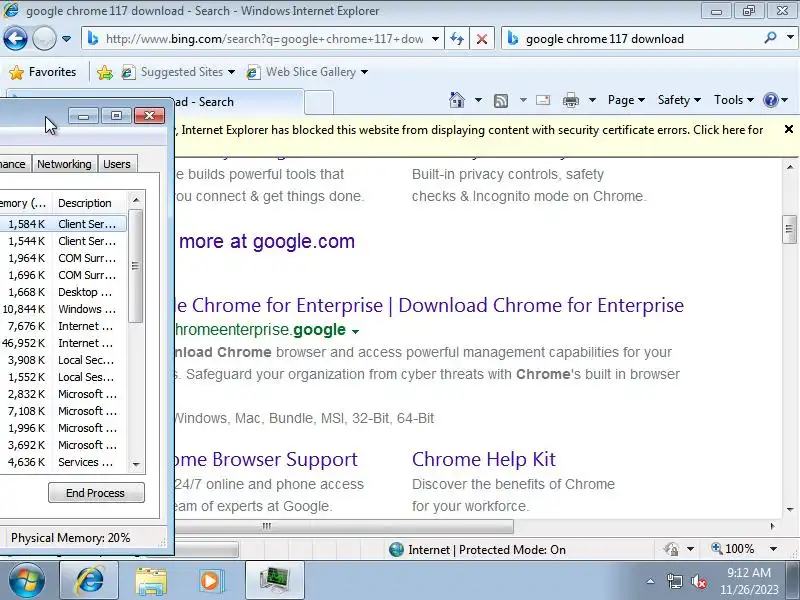Viewport: 800px width, 600px height.
Task: Run search with the magnifier icon
Action: point(770,38)
